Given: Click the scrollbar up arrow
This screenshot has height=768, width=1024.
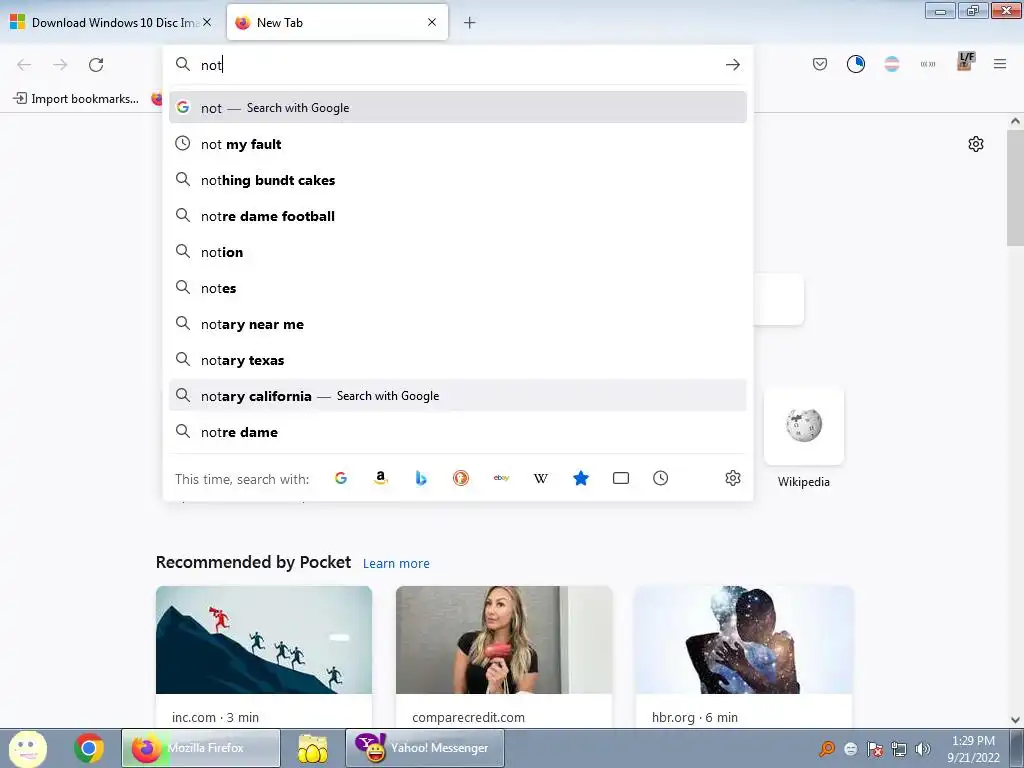Looking at the screenshot, I should 1015,121.
